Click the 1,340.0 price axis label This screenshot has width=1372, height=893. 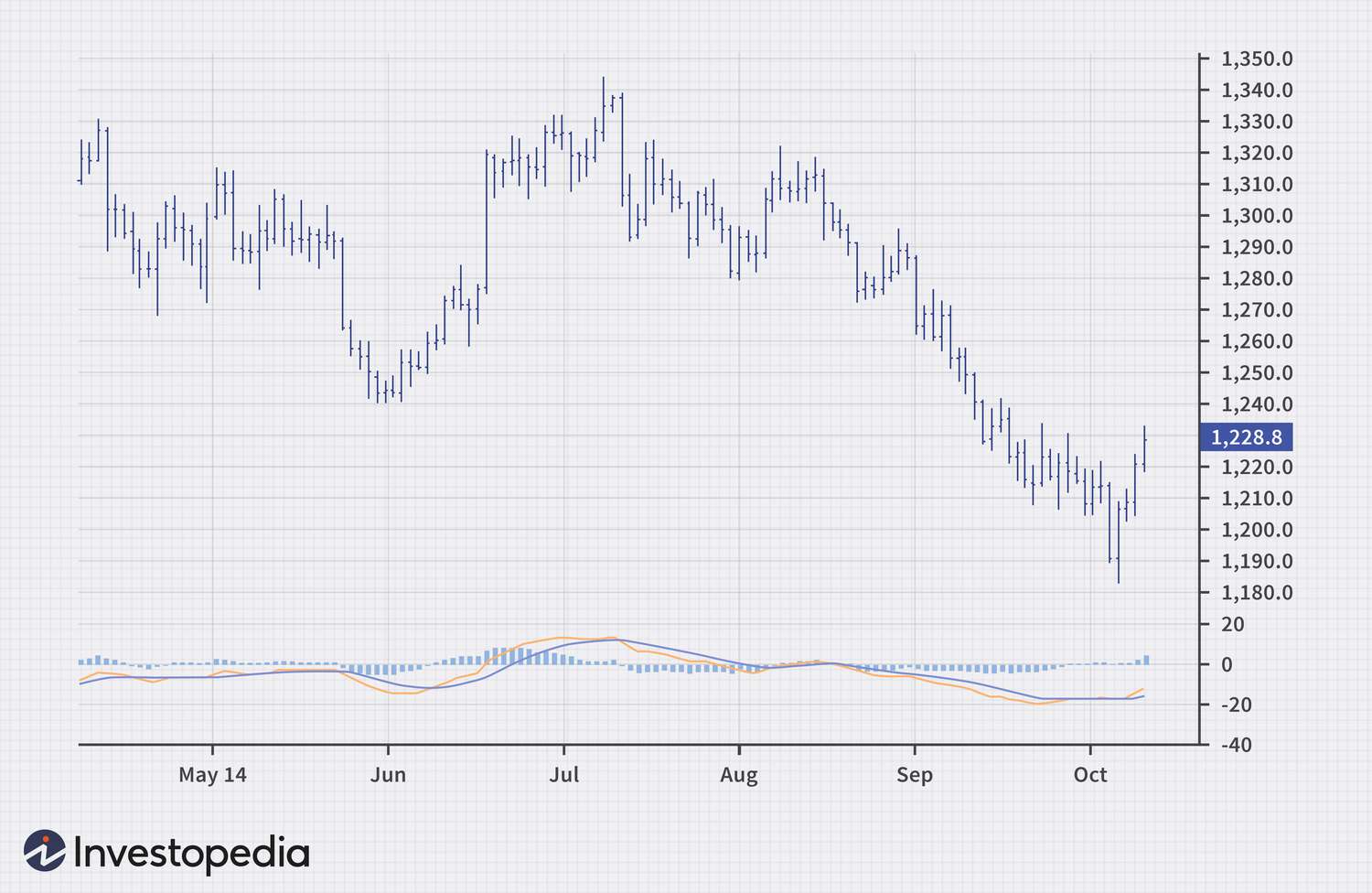click(x=1258, y=91)
